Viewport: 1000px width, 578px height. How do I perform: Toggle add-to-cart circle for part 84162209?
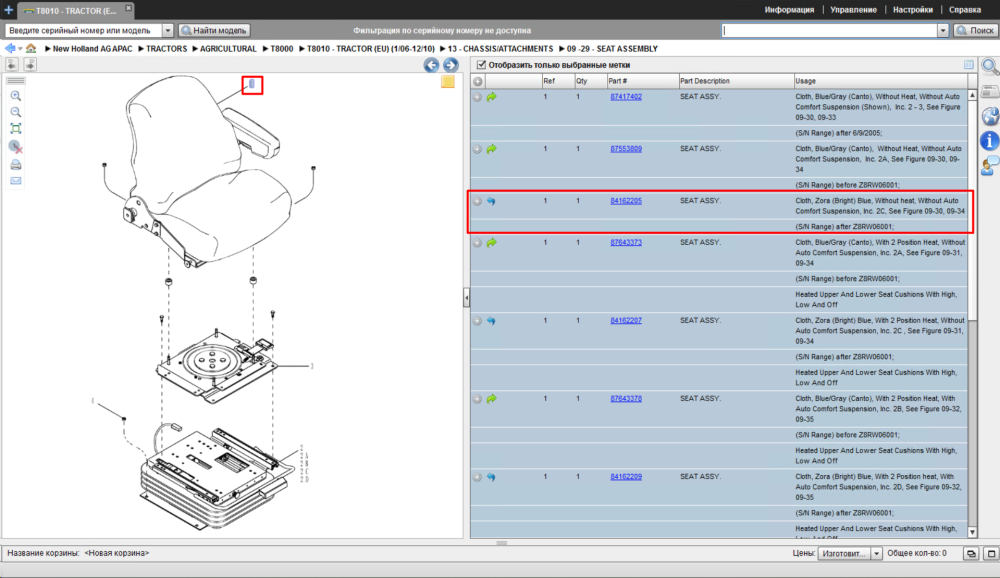[x=477, y=477]
